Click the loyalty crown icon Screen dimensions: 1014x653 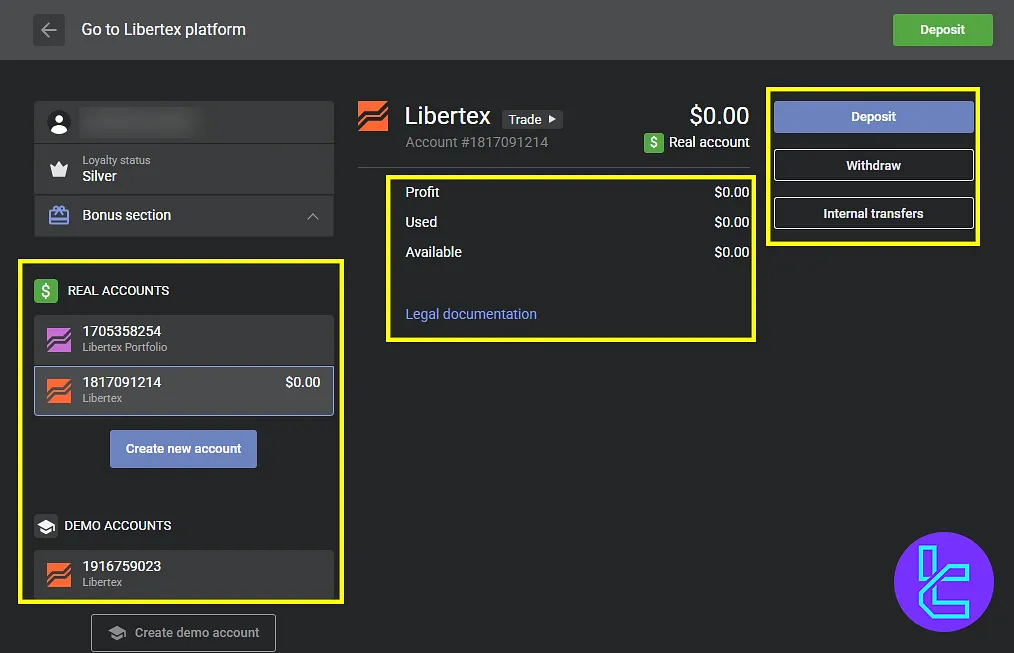click(59, 169)
